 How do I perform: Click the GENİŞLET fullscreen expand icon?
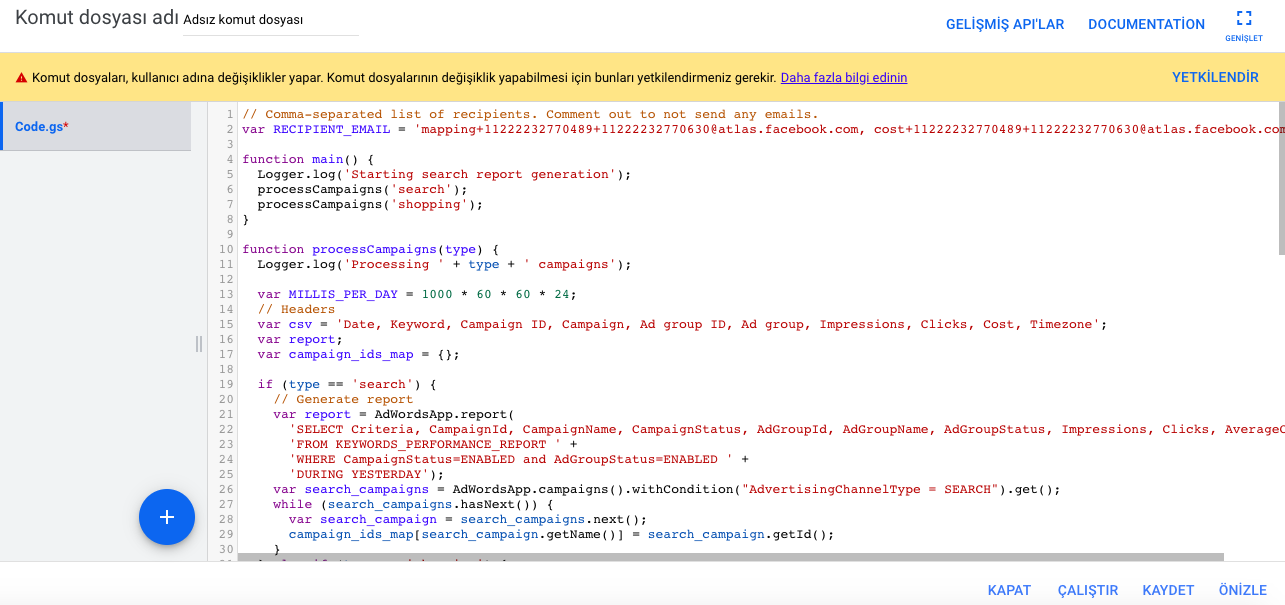tap(1244, 18)
